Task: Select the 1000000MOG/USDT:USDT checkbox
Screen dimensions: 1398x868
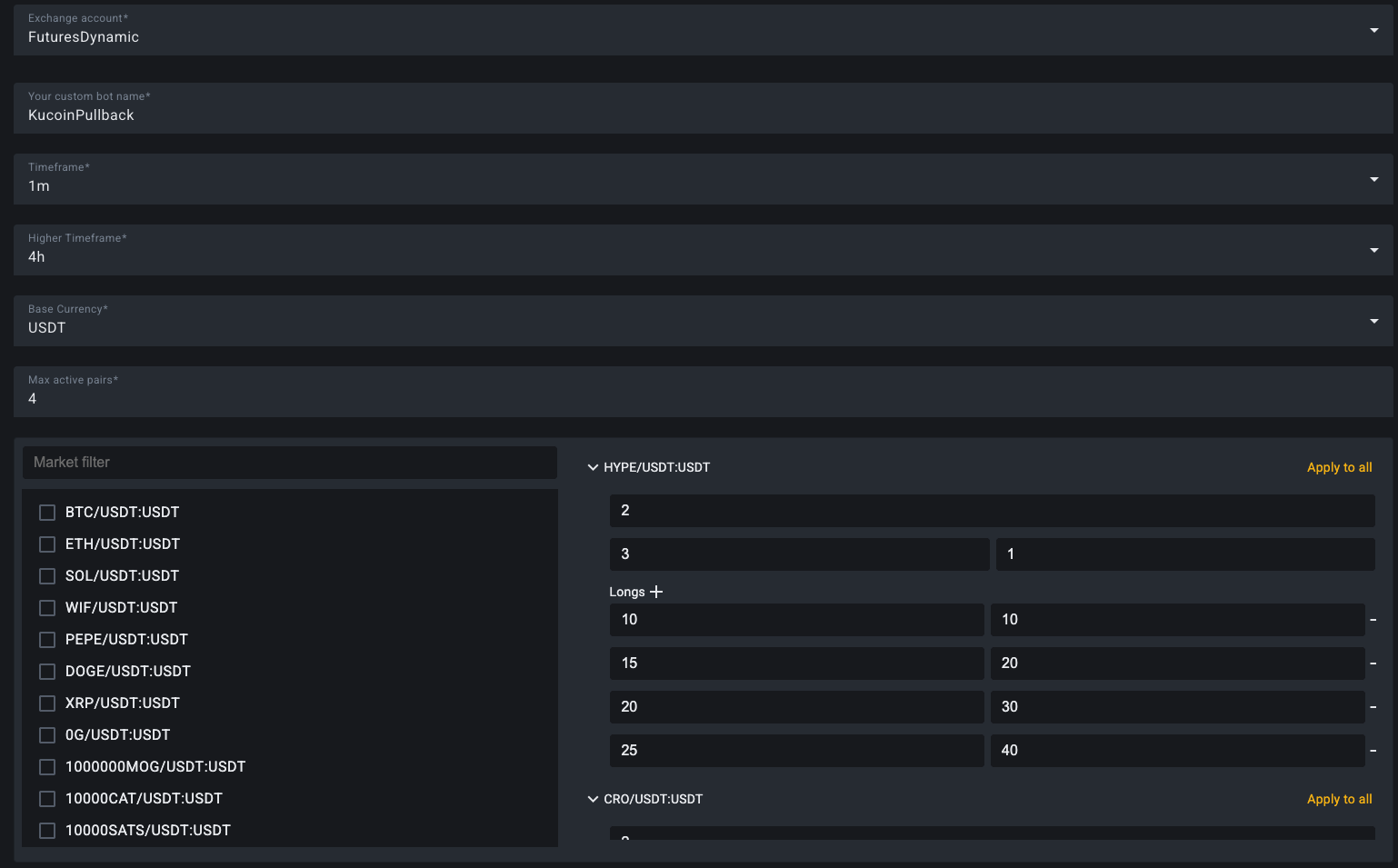Action: [x=47, y=767]
